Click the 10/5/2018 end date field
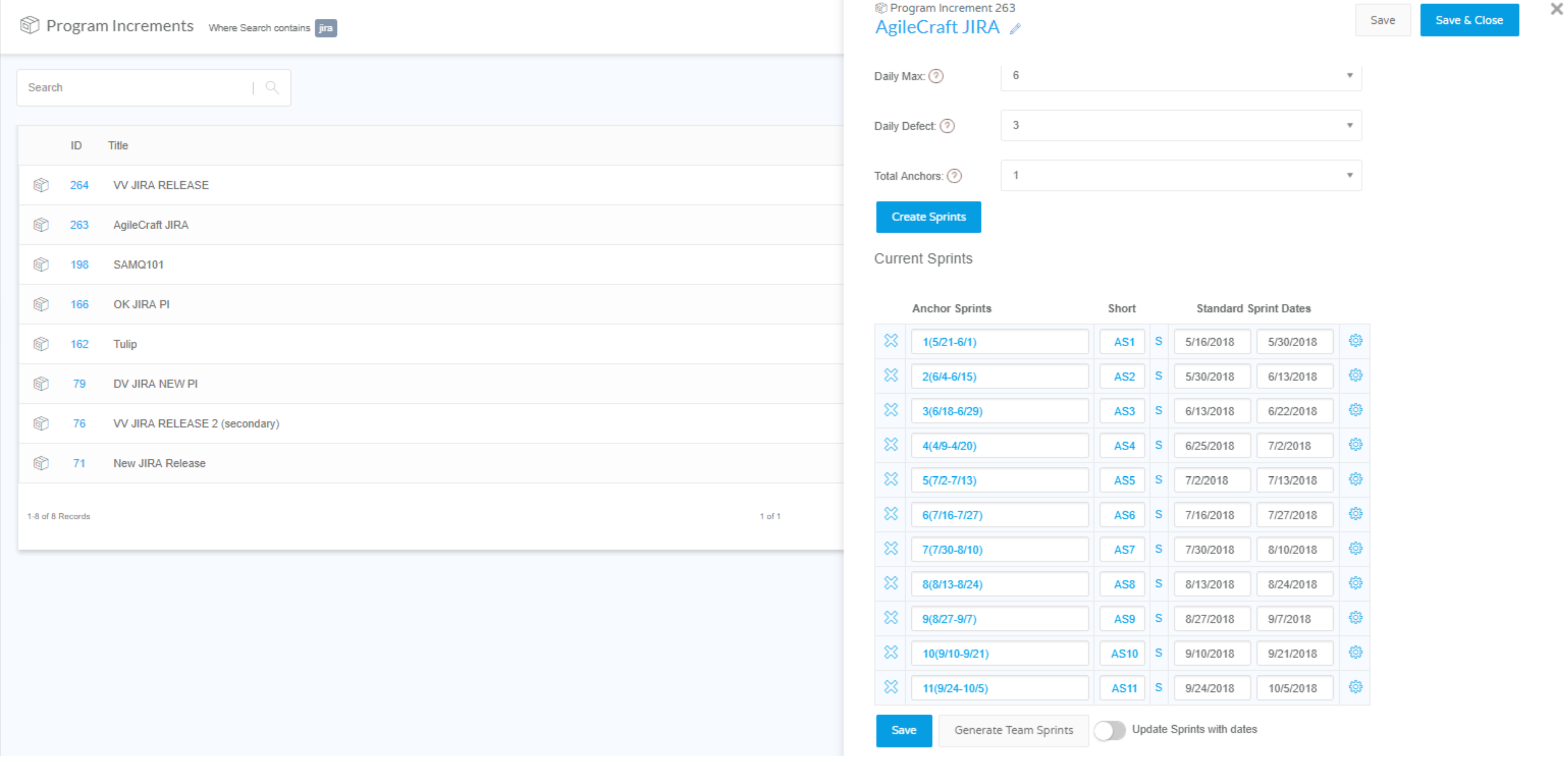This screenshot has height=758, width=1568. pyautogui.click(x=1295, y=688)
